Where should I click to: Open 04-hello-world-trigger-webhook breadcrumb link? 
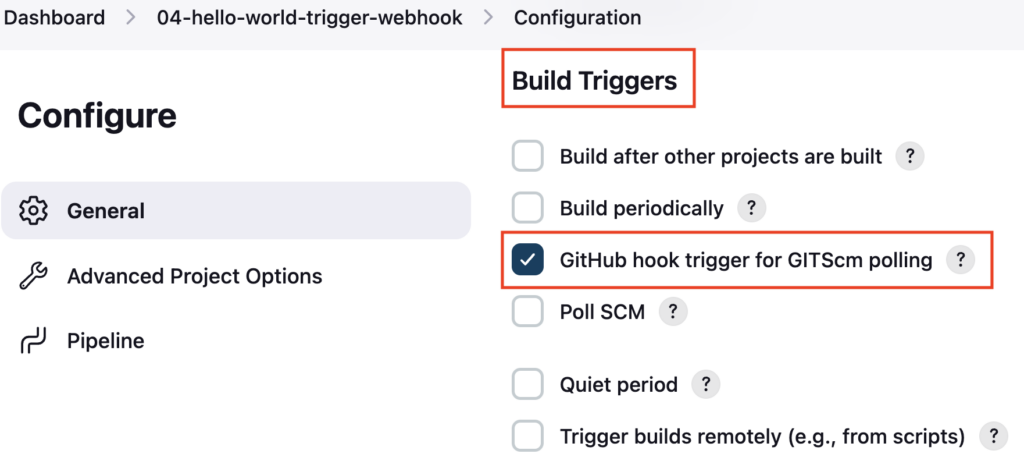pyautogui.click(x=310, y=18)
